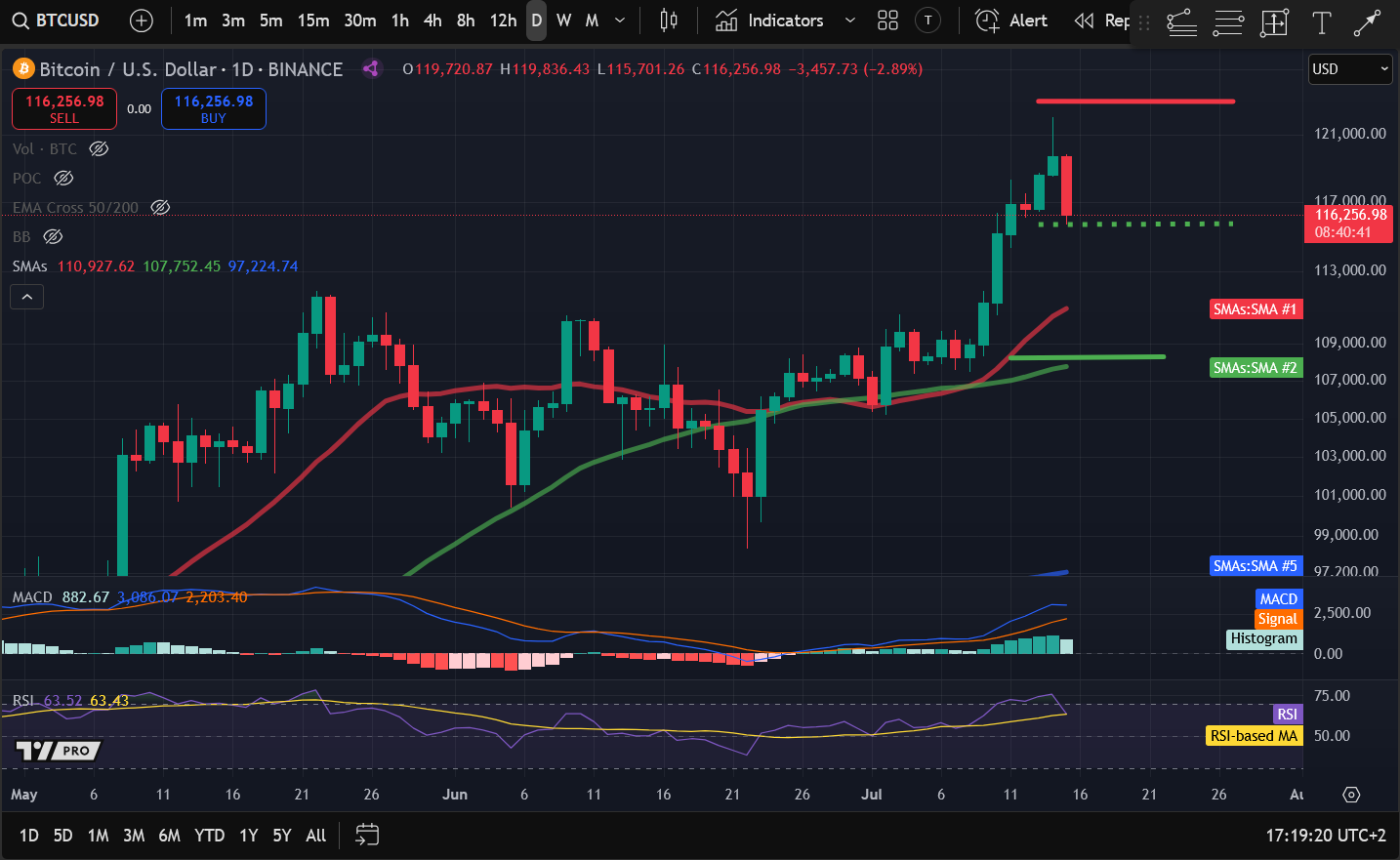Set date range to 3M

(x=134, y=836)
